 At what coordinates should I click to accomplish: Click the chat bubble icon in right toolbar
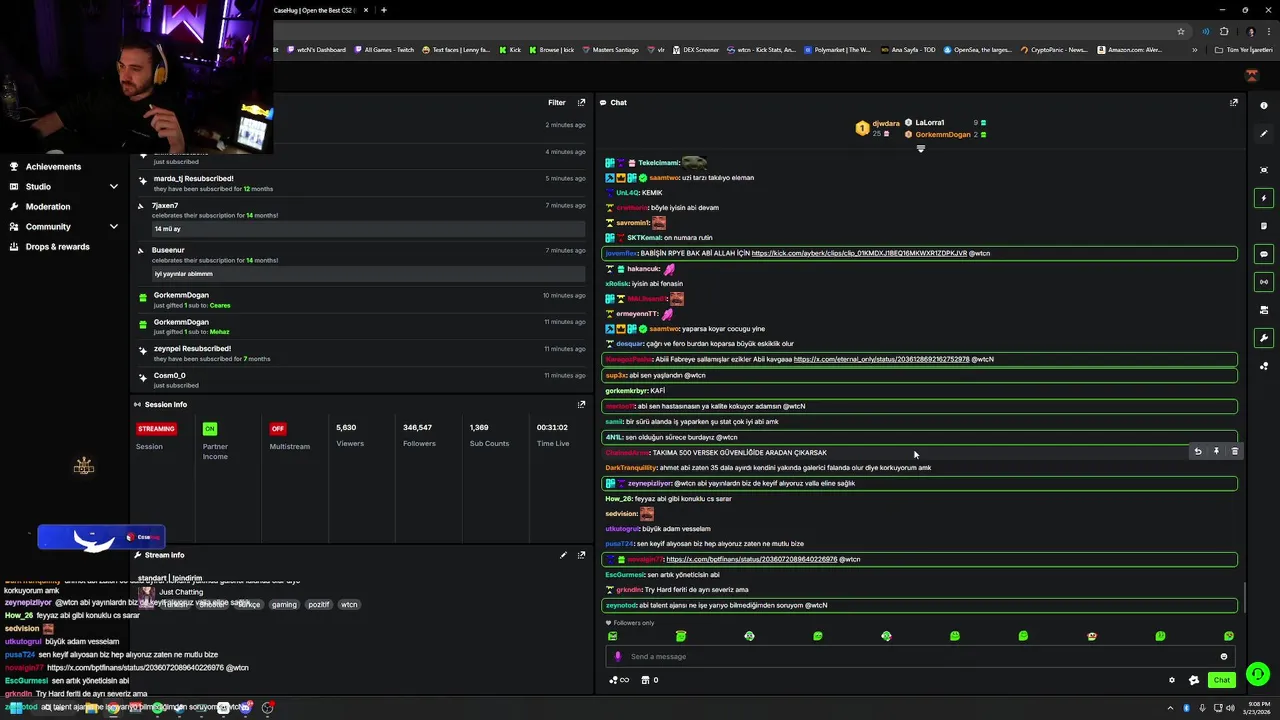[x=1264, y=254]
